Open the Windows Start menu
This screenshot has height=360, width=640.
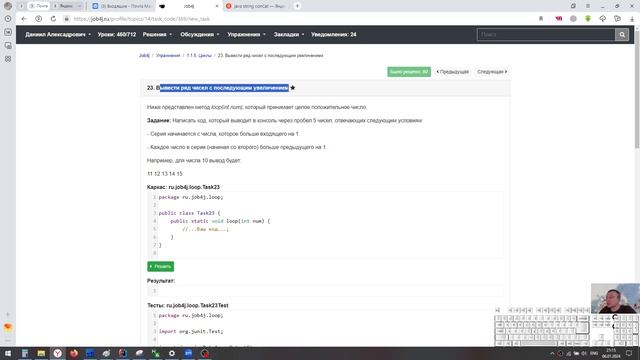click(8, 353)
